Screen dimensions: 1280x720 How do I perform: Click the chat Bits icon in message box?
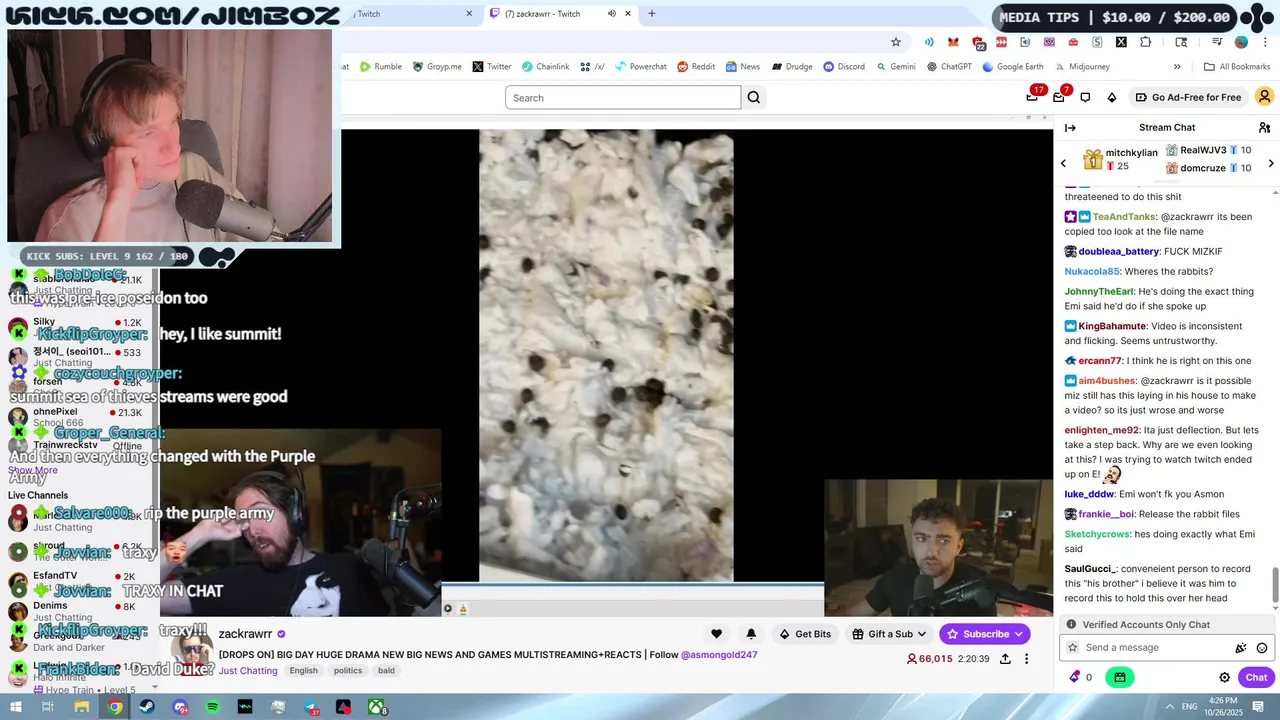[x=1241, y=648]
